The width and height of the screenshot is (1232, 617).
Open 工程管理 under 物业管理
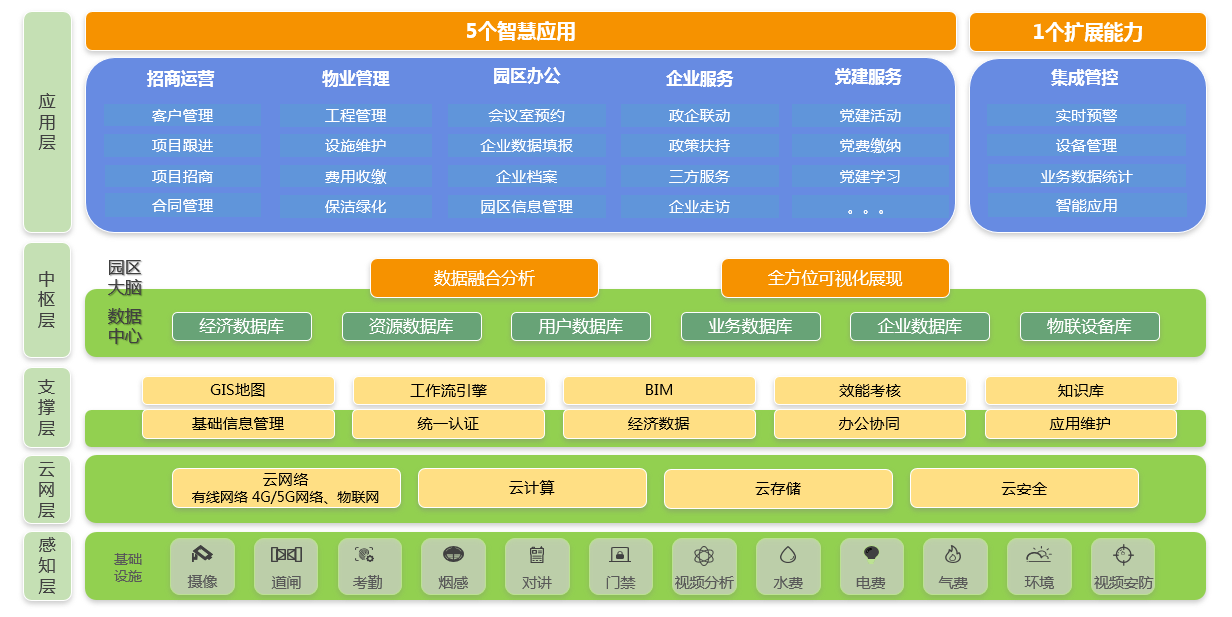point(356,116)
